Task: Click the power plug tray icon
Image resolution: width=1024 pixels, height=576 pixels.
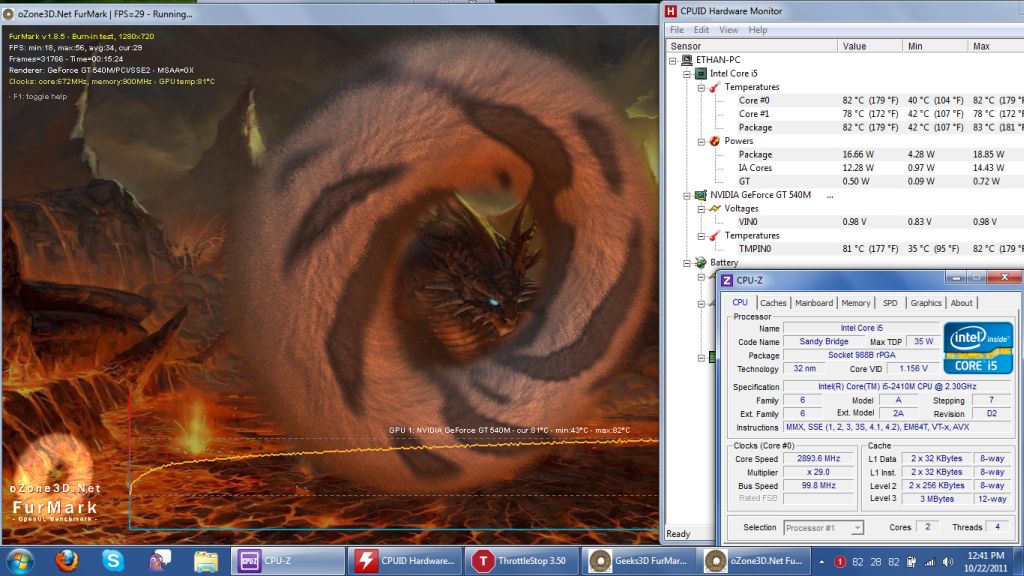Action: click(912, 562)
